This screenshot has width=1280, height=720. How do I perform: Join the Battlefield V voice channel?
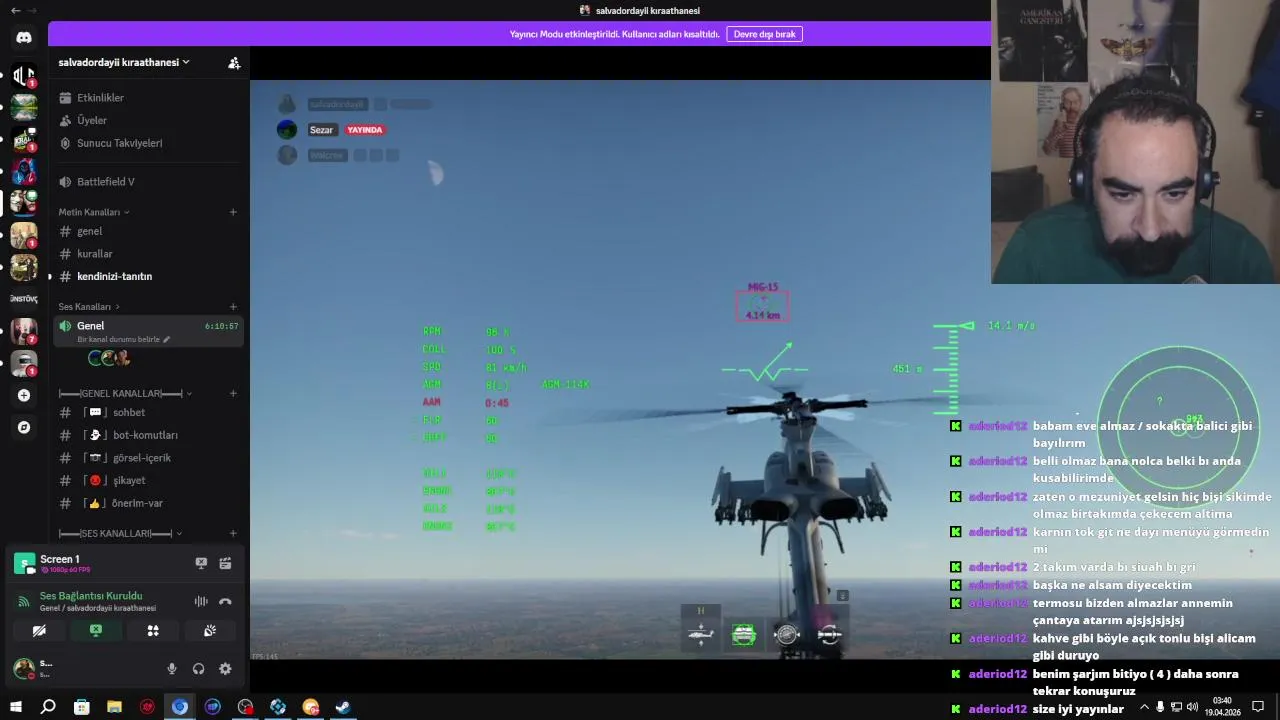coord(148,182)
